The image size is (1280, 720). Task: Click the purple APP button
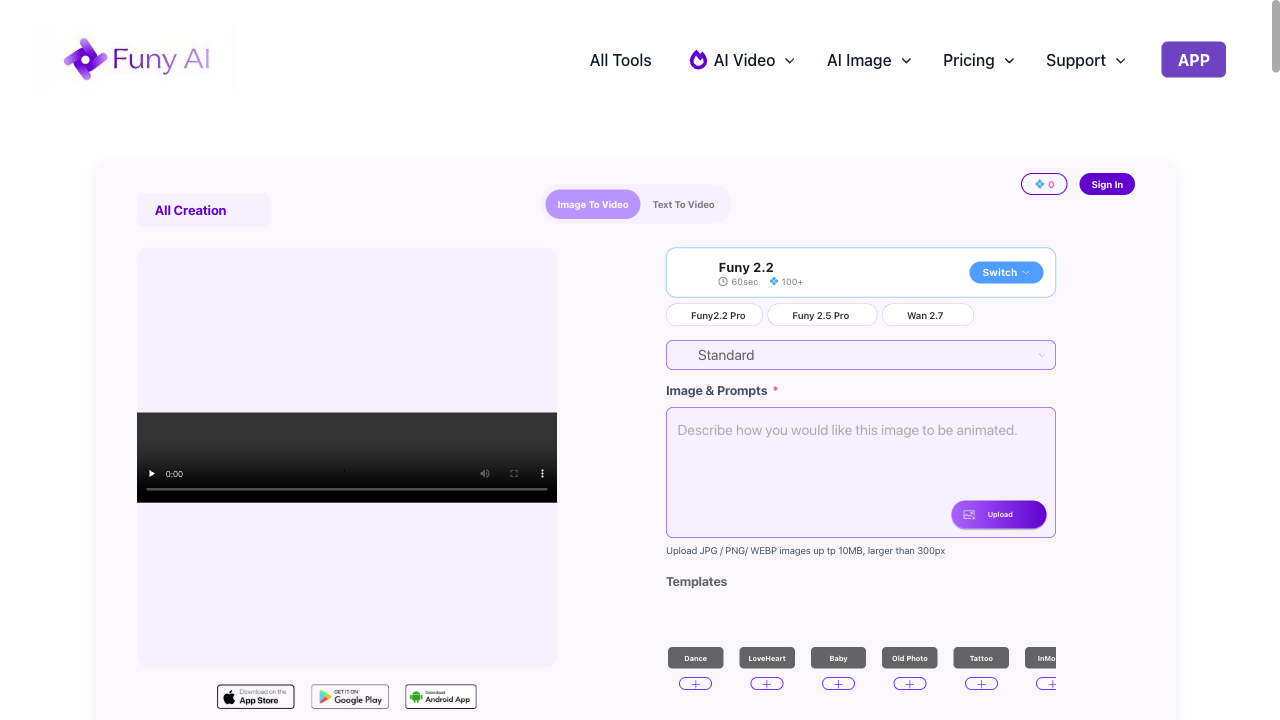tap(1193, 60)
